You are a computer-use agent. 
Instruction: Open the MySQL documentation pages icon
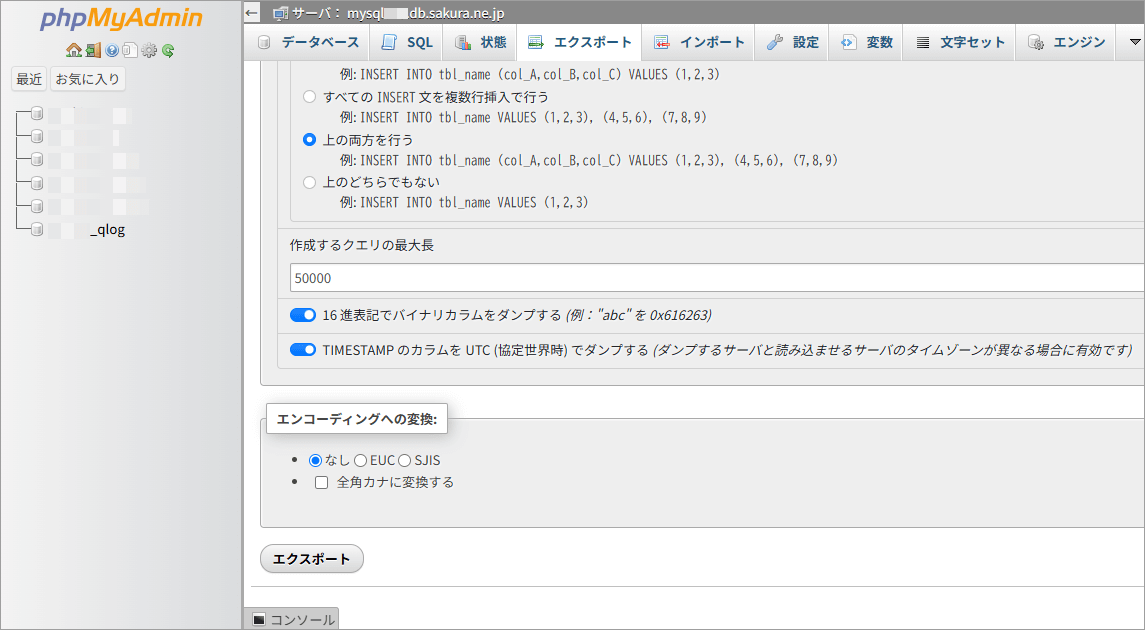[x=130, y=50]
